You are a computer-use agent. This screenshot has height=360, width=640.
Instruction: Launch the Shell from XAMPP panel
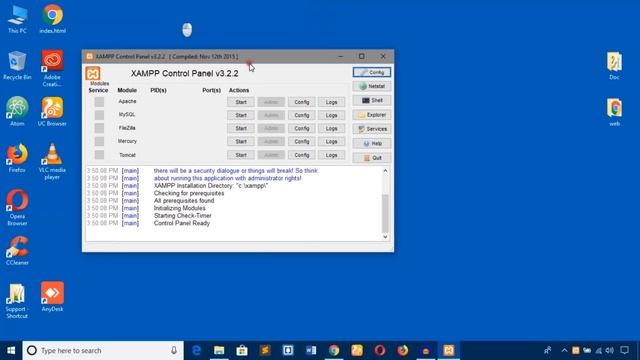click(372, 100)
